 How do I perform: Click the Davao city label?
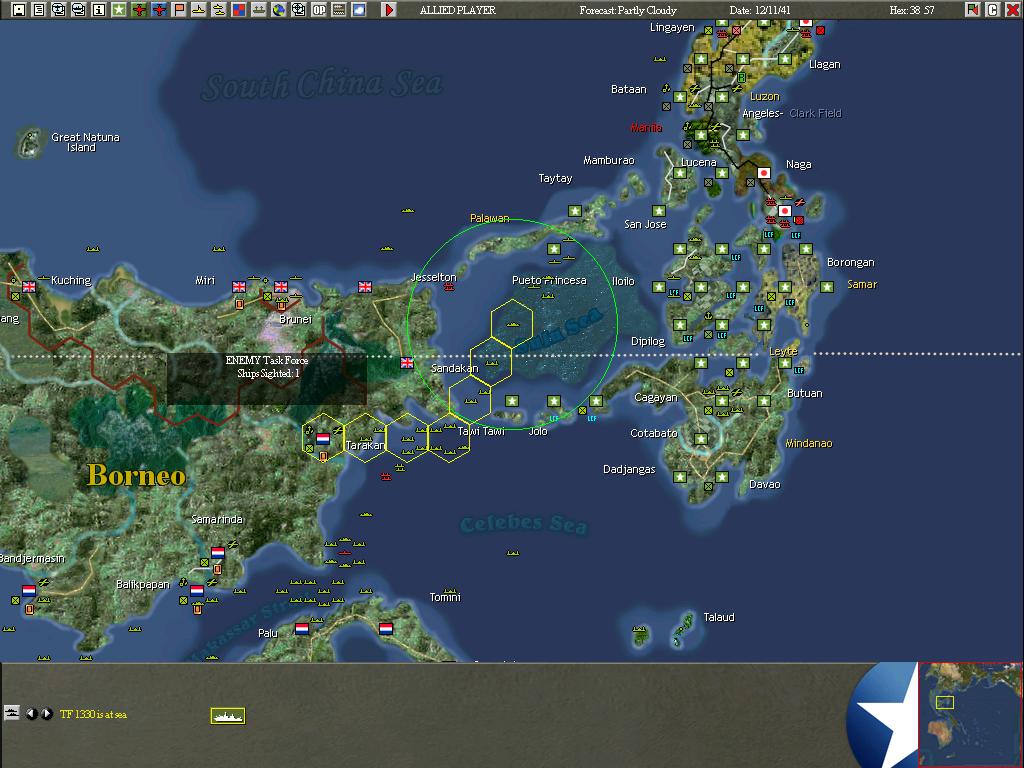coord(765,485)
